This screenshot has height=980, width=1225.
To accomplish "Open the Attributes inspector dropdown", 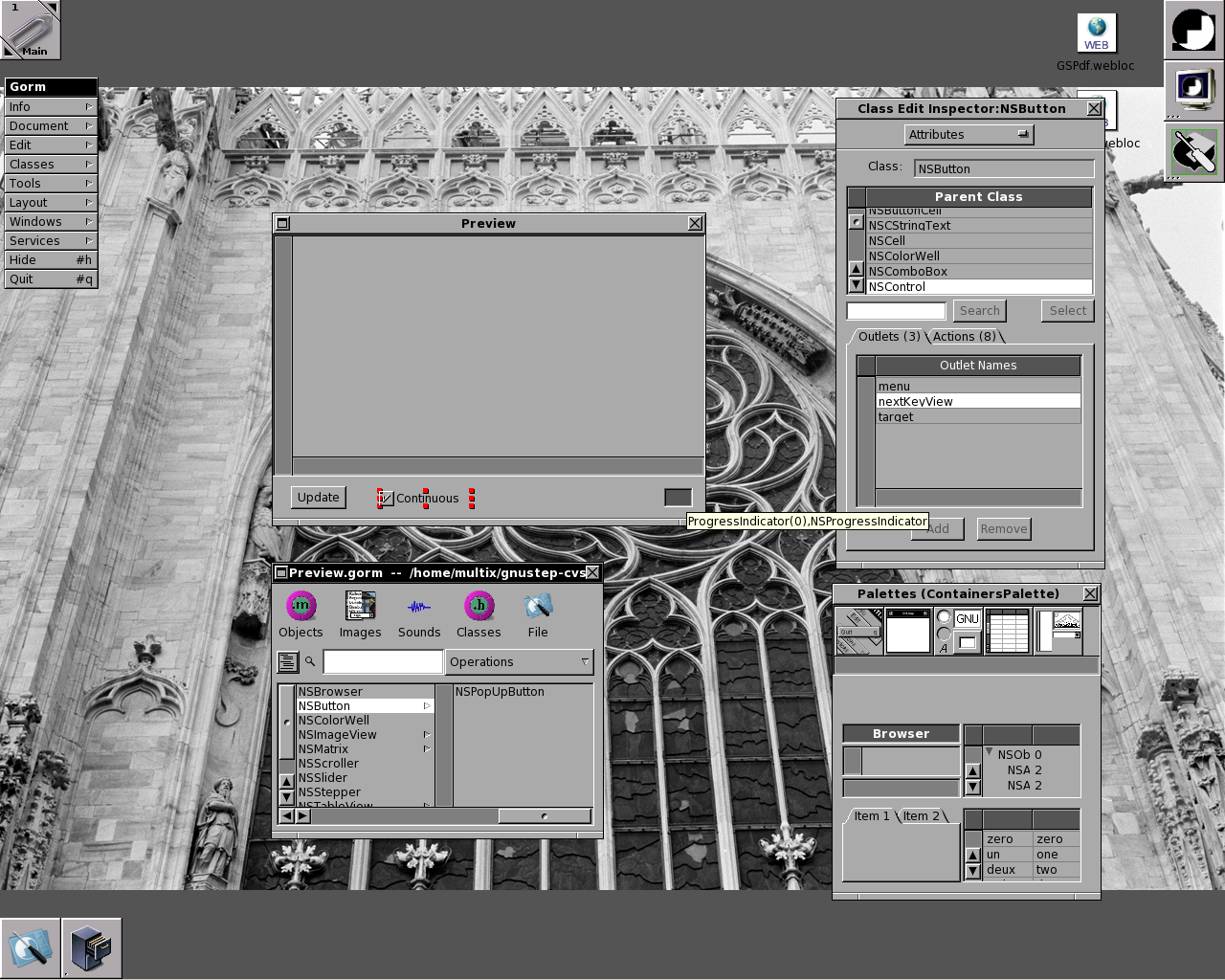I will (x=969, y=135).
